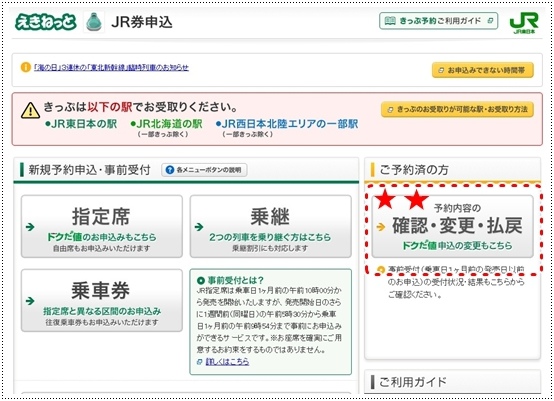Click the 新規予約申込・事前受付 heading
This screenshot has width=554, height=401.
point(89,170)
